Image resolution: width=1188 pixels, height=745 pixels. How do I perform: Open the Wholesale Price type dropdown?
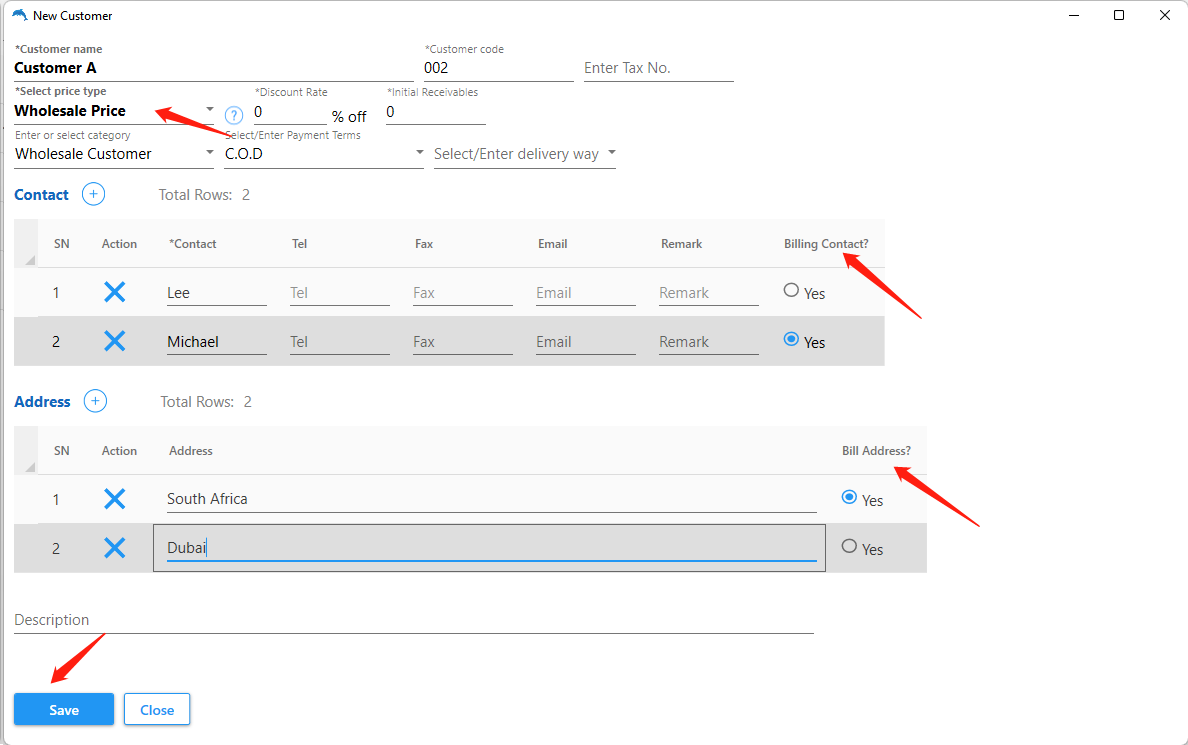coord(209,110)
